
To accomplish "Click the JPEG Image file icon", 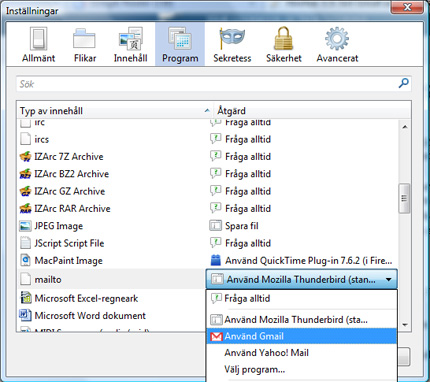I will (x=26, y=226).
